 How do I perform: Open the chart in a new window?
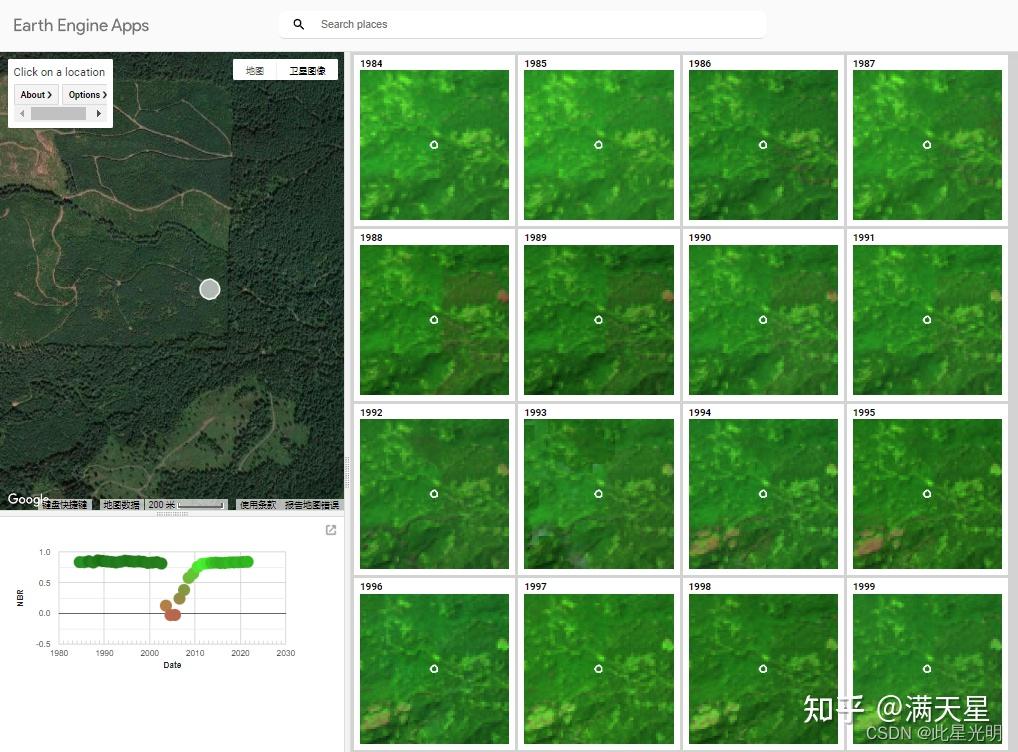point(330,530)
